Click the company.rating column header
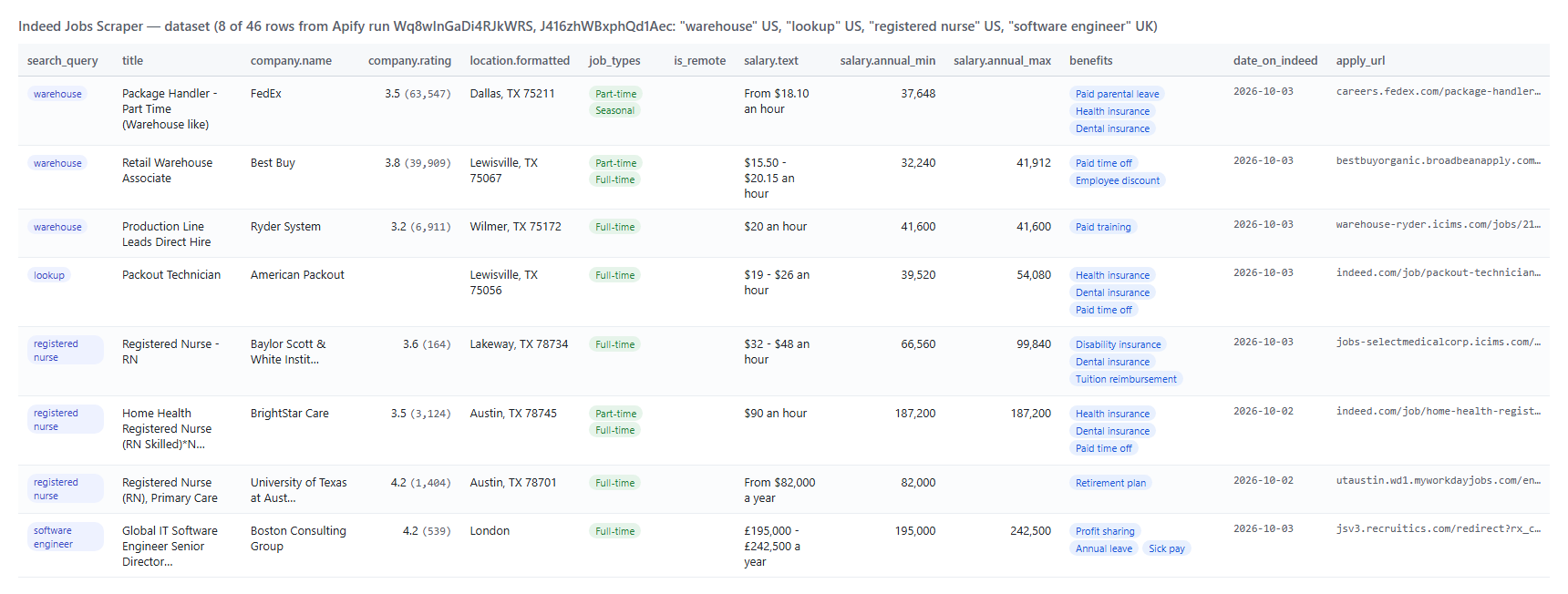This screenshot has height=594, width=1568. (409, 61)
